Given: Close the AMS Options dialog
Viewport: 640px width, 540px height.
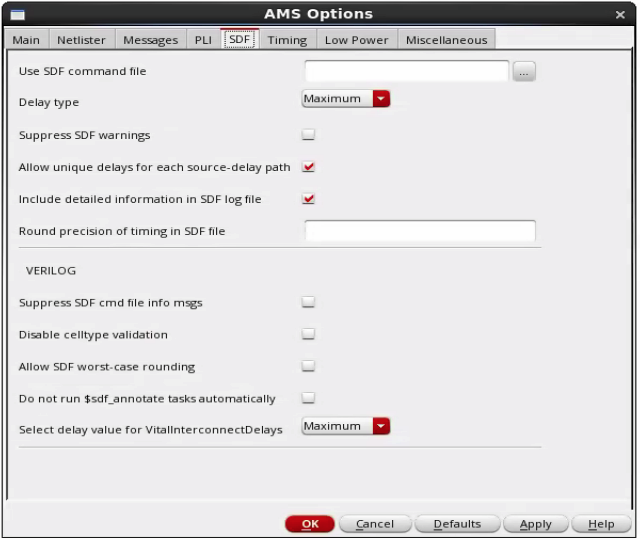Looking at the screenshot, I should pos(620,14).
